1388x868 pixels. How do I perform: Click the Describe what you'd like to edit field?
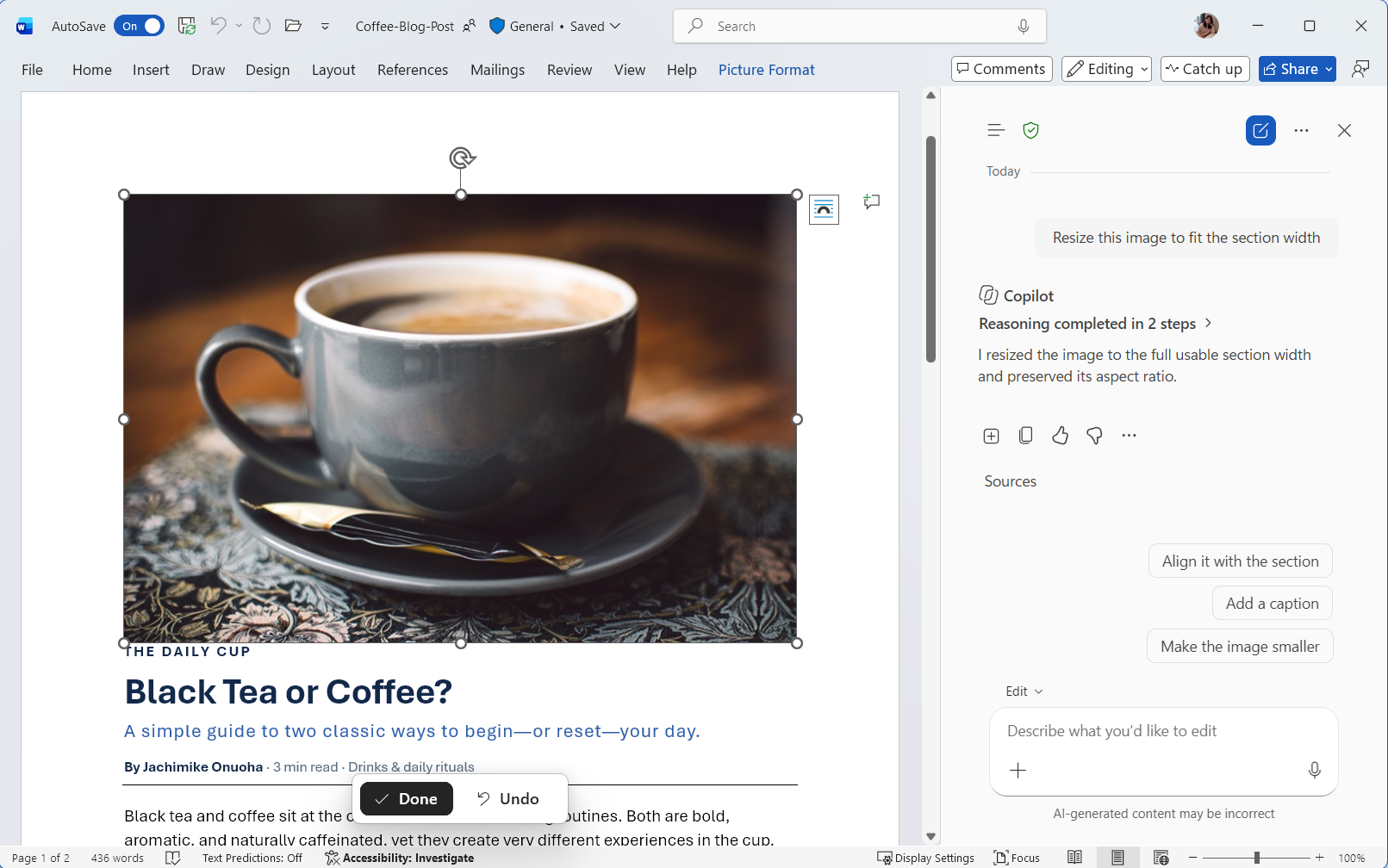coord(1163,731)
